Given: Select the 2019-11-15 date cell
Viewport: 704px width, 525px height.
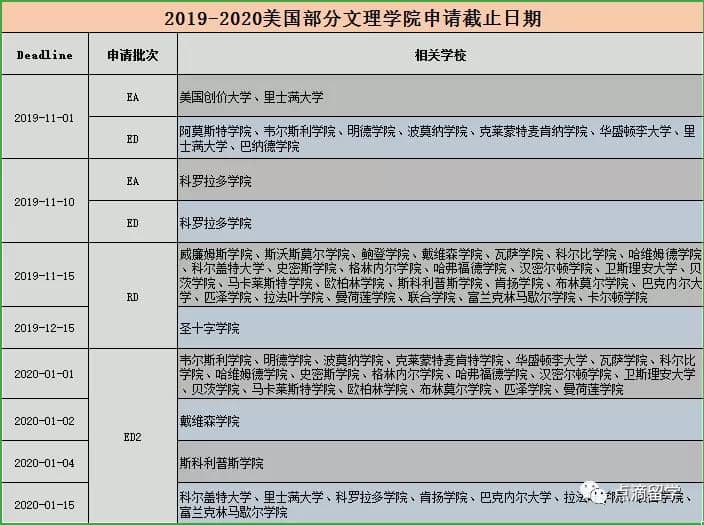Looking at the screenshot, I should [44, 275].
